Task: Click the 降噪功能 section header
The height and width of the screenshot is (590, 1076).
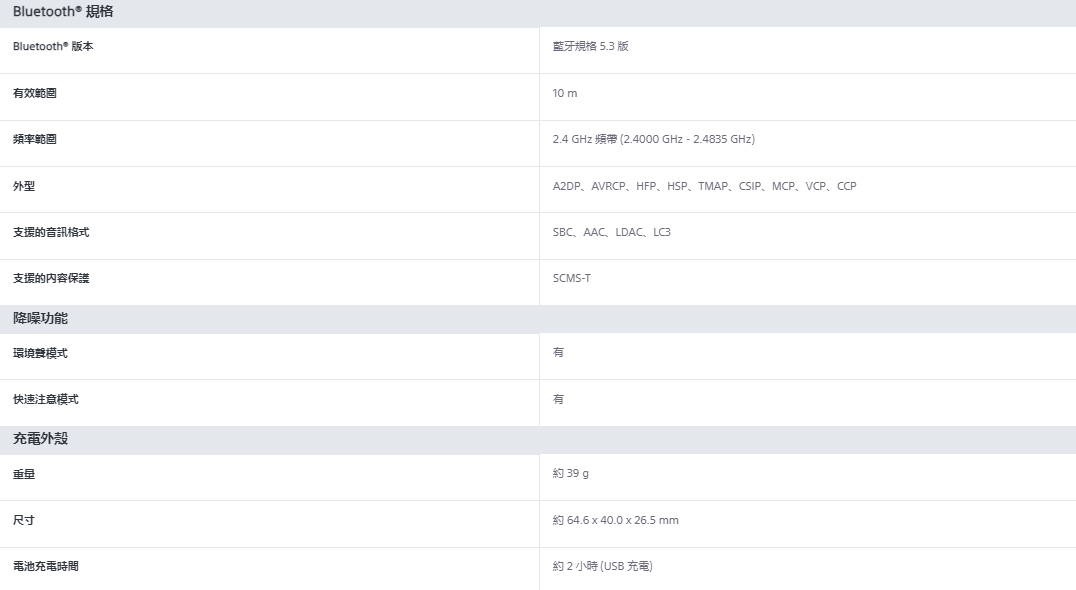Action: point(40,319)
